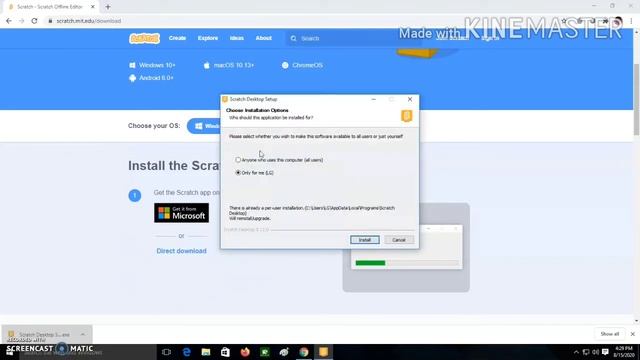This screenshot has height=360, width=640.
Task: Open the Create menu item
Action: (177, 38)
